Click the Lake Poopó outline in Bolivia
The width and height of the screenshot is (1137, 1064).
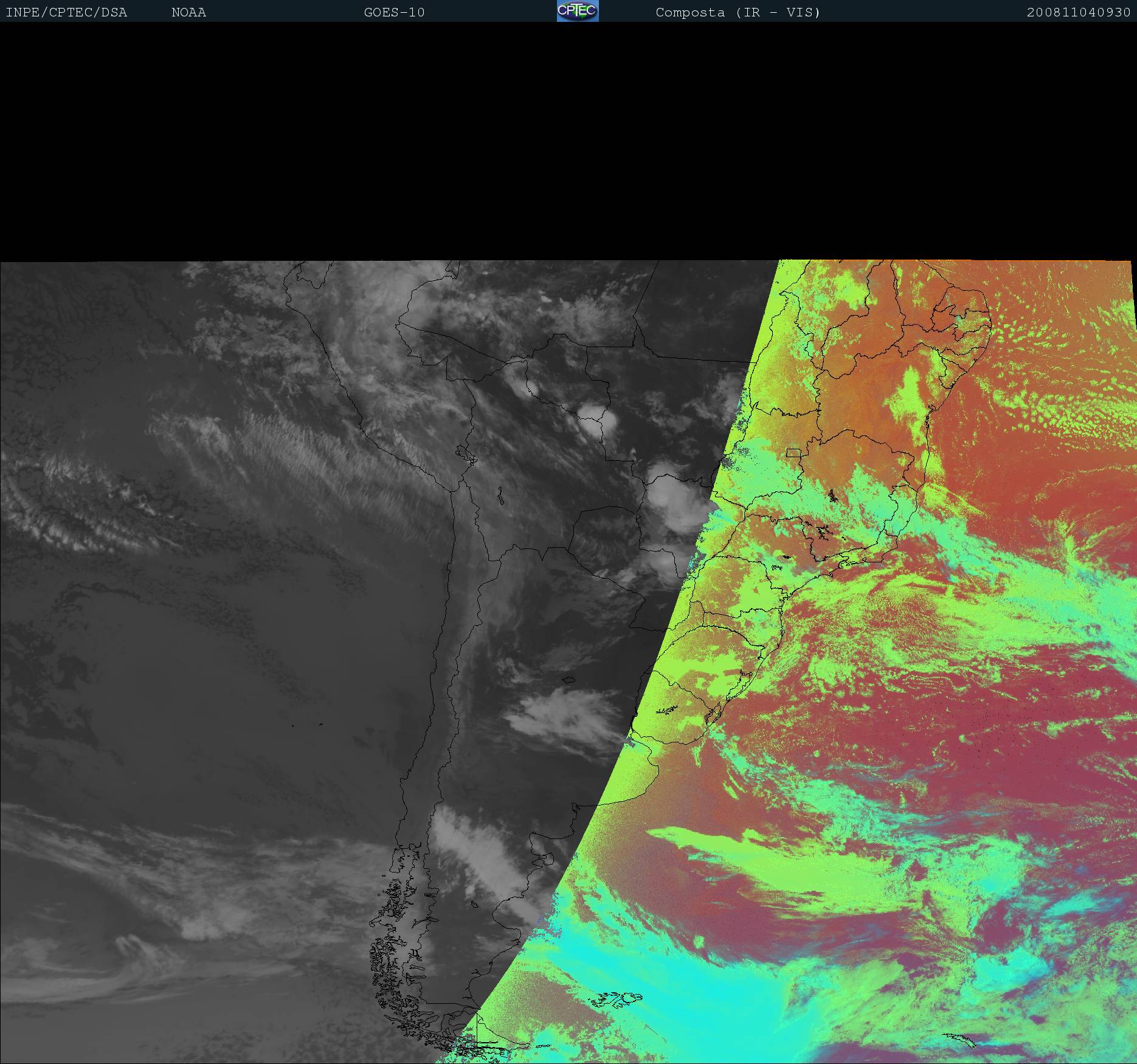click(x=500, y=496)
